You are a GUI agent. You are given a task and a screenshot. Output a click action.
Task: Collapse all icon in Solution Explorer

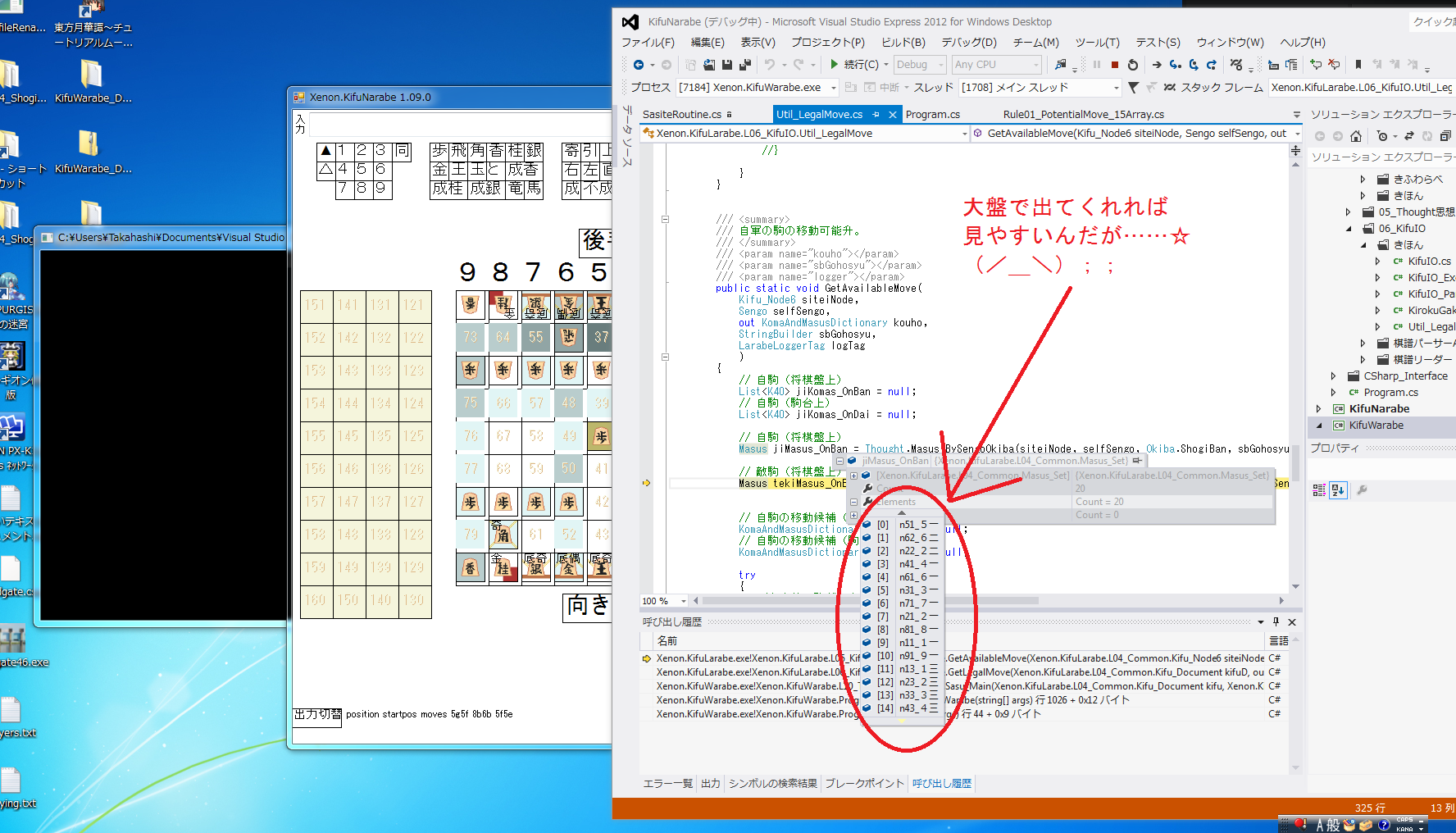(1445, 136)
